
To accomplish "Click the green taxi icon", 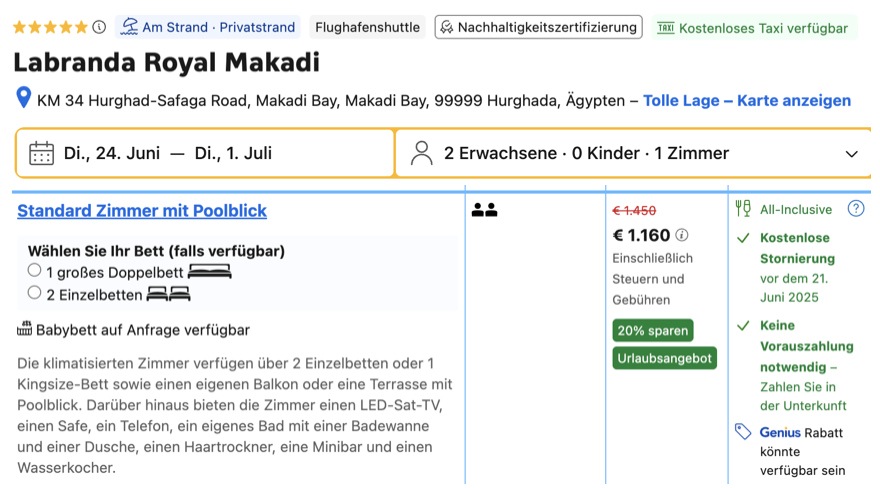I will coord(666,27).
